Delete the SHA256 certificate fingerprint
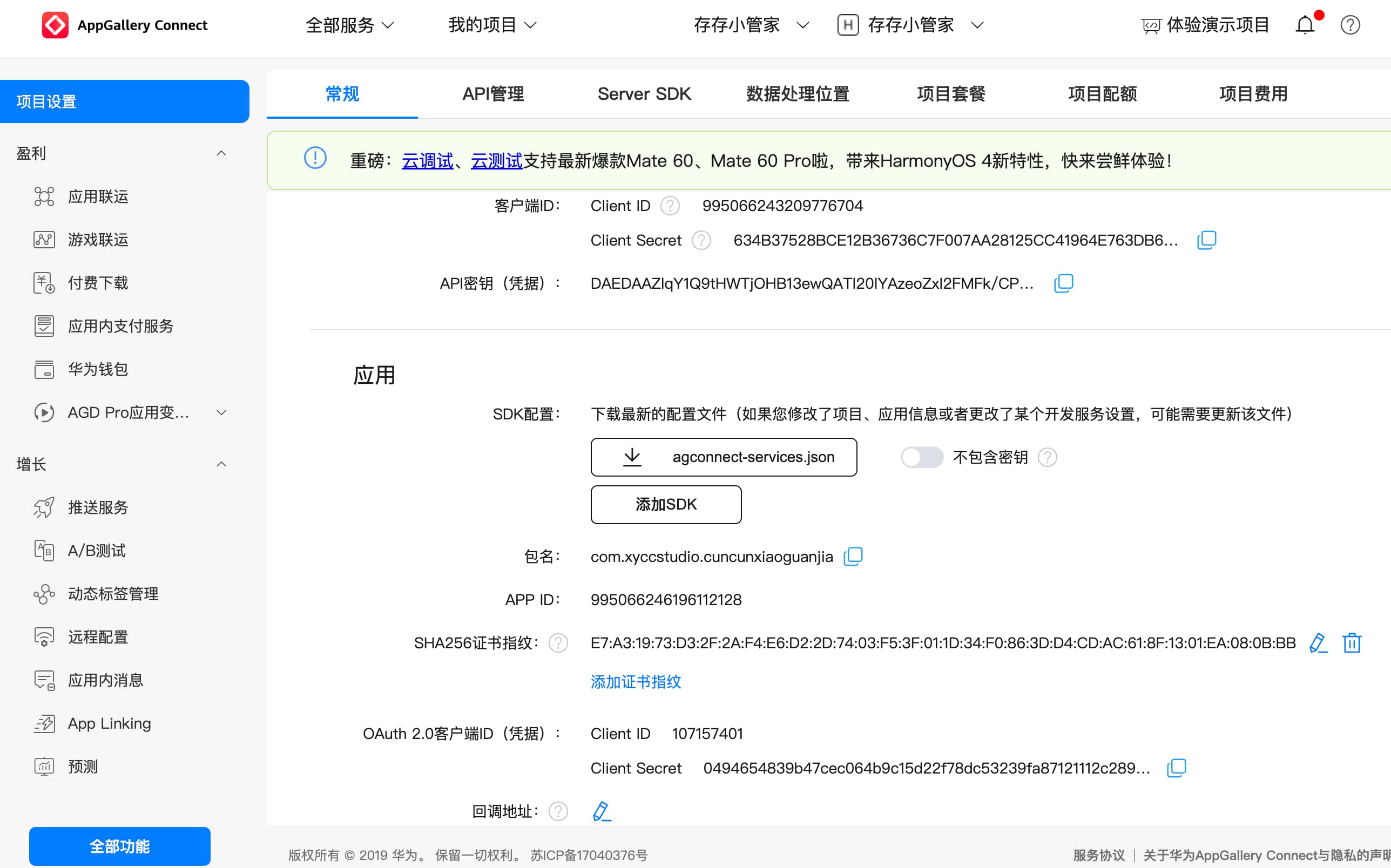The image size is (1391, 868). tap(1352, 643)
